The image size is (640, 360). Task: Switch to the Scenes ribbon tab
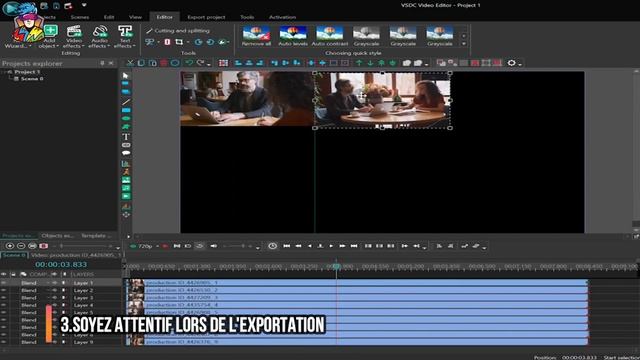[80, 17]
